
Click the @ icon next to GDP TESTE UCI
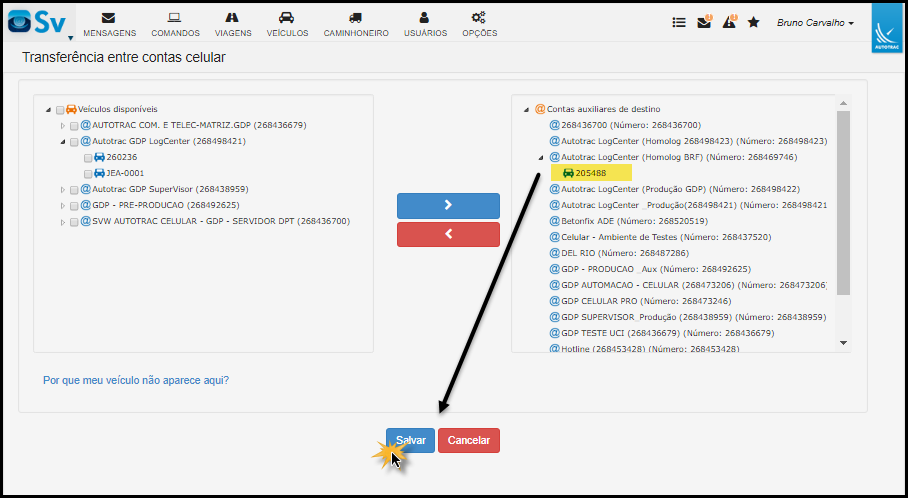tap(554, 333)
